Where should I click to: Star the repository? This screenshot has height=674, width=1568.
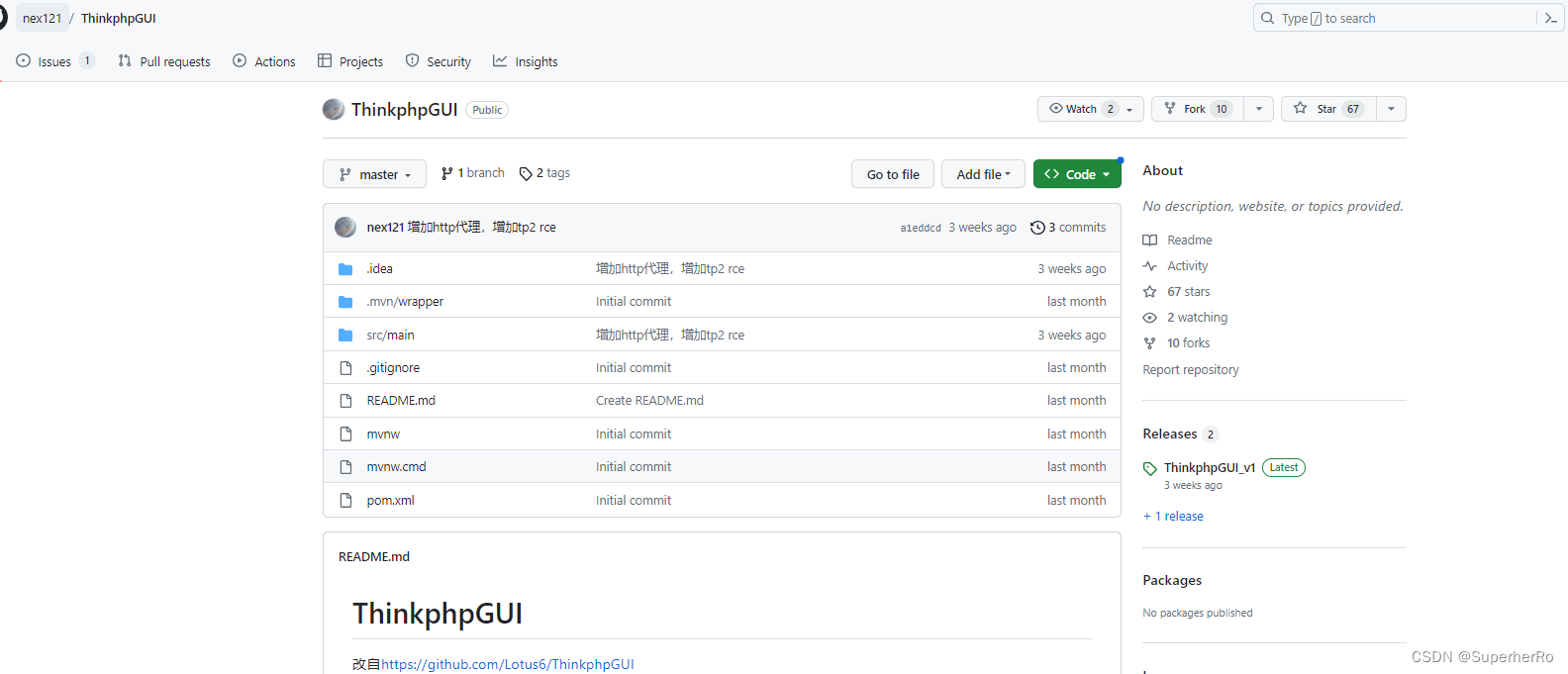pos(1328,109)
